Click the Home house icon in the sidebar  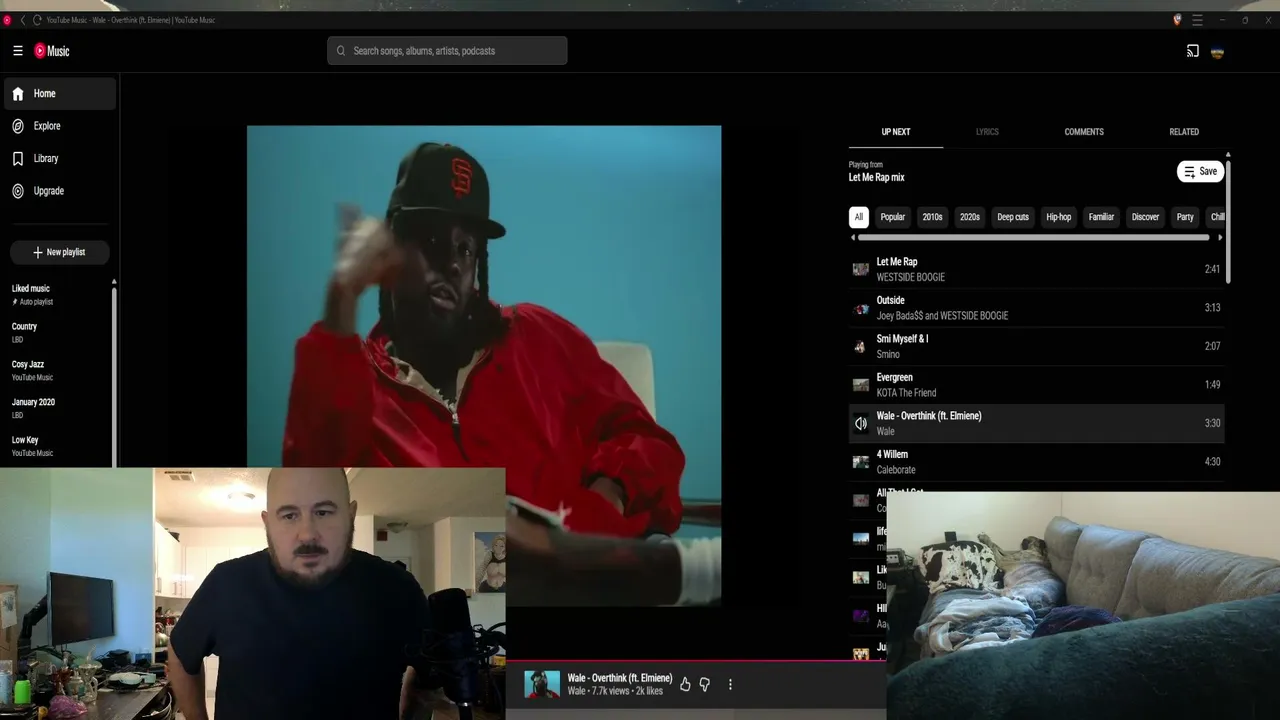18,94
